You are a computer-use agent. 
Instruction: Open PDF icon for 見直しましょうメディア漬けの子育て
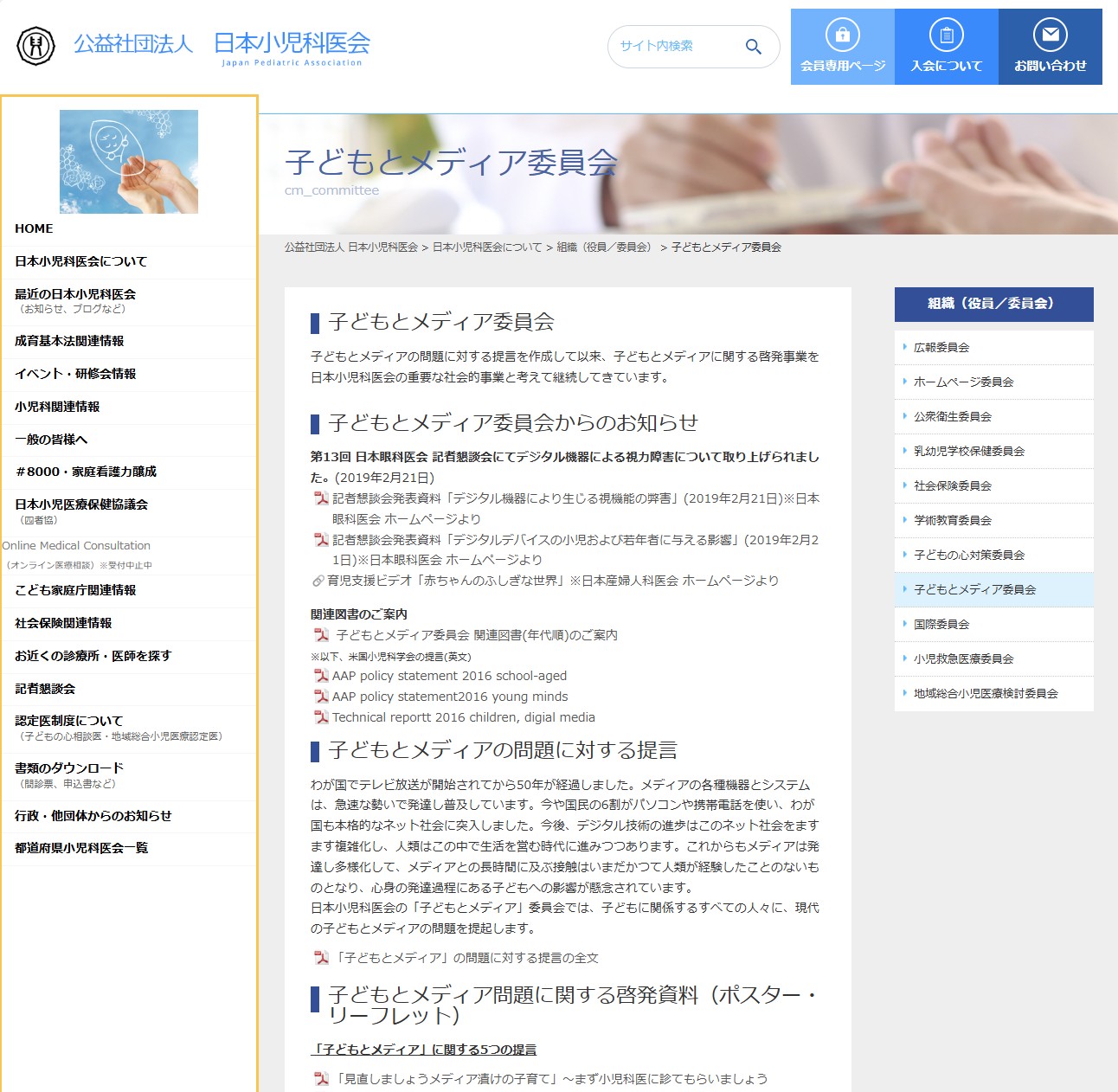tap(321, 1079)
